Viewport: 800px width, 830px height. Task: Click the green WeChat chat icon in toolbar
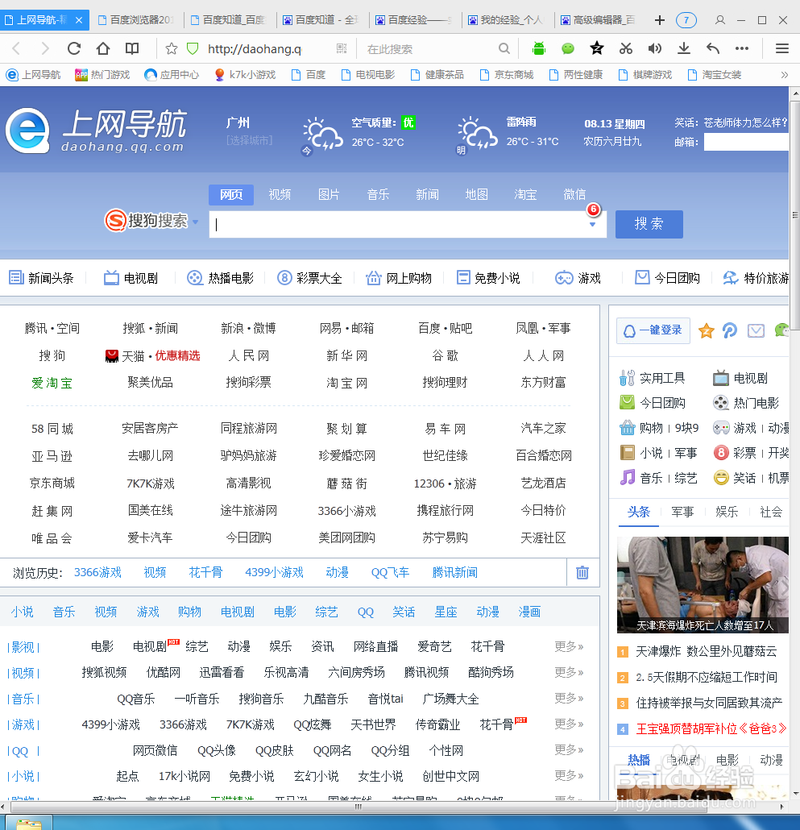(567, 47)
